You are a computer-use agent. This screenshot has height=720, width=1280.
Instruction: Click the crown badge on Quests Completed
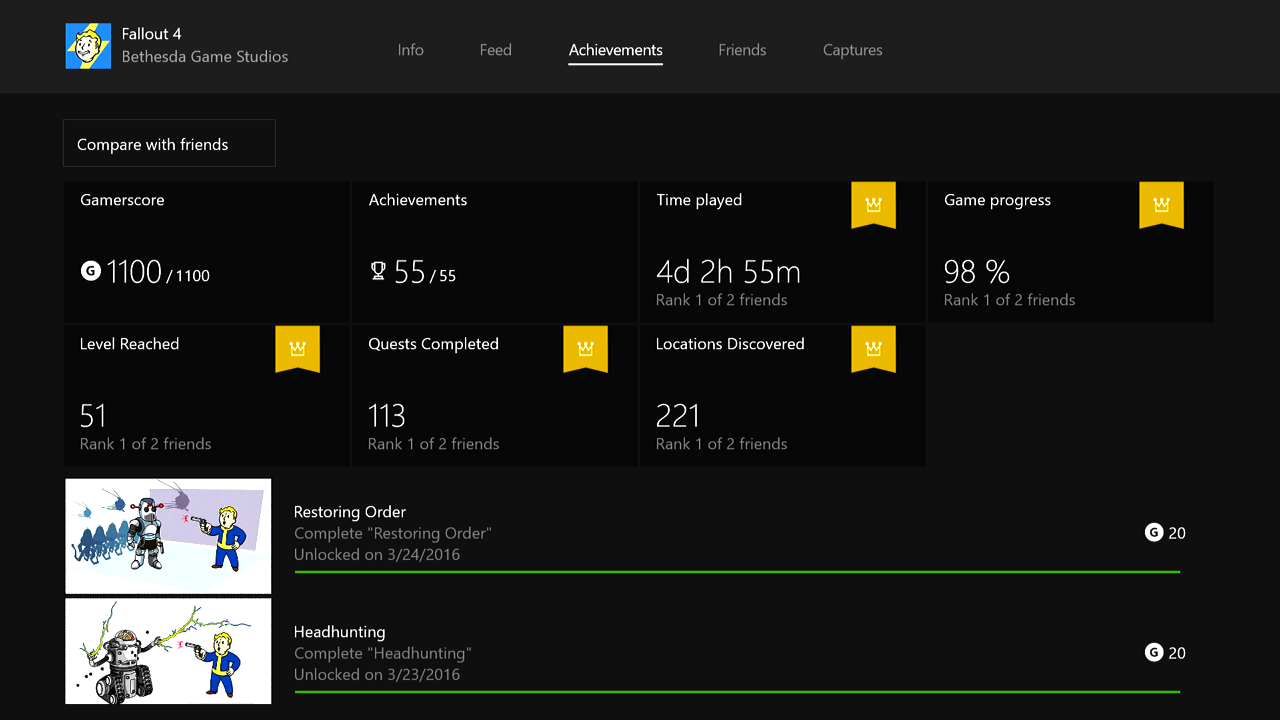(585, 349)
